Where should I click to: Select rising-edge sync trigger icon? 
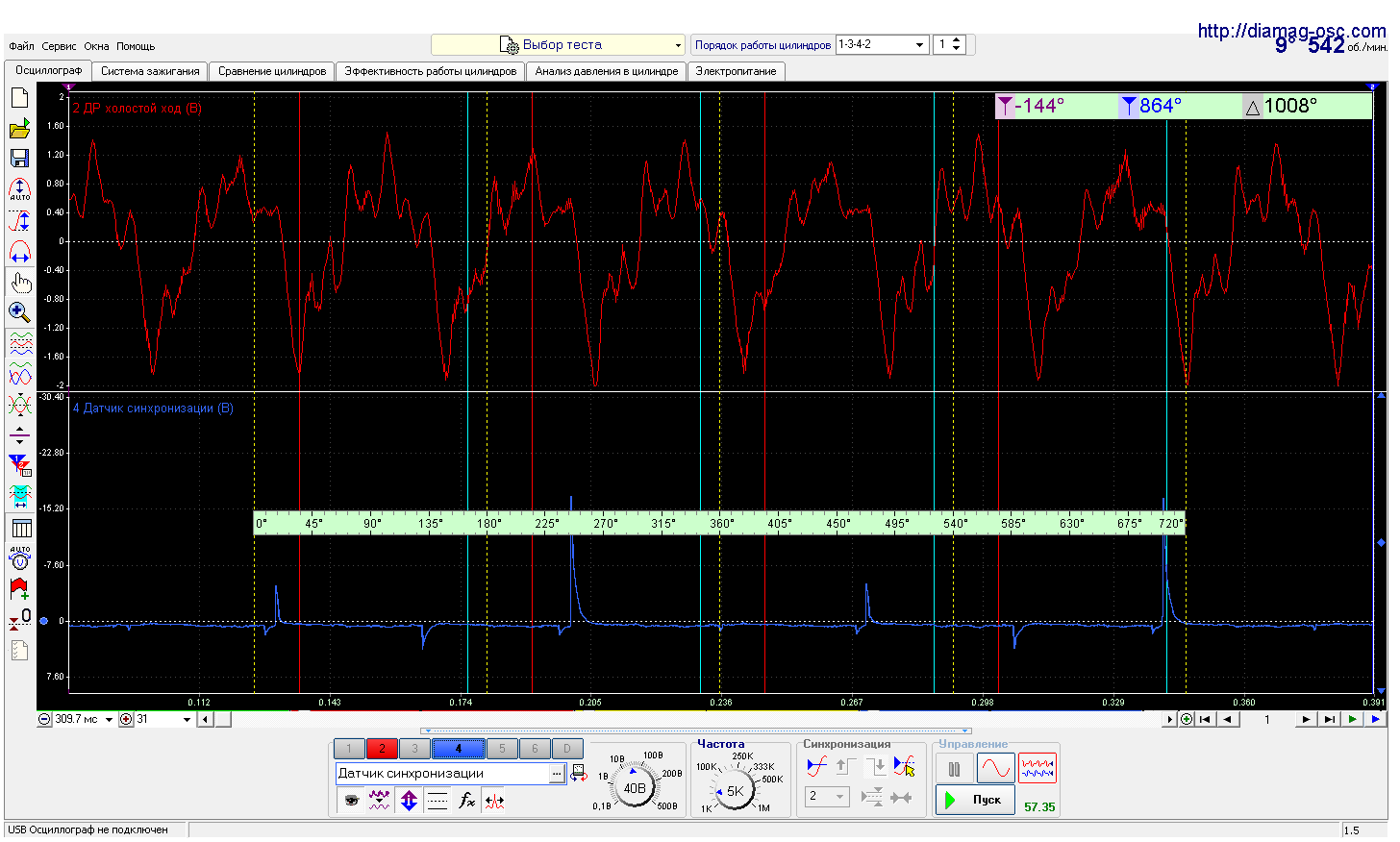[x=816, y=767]
